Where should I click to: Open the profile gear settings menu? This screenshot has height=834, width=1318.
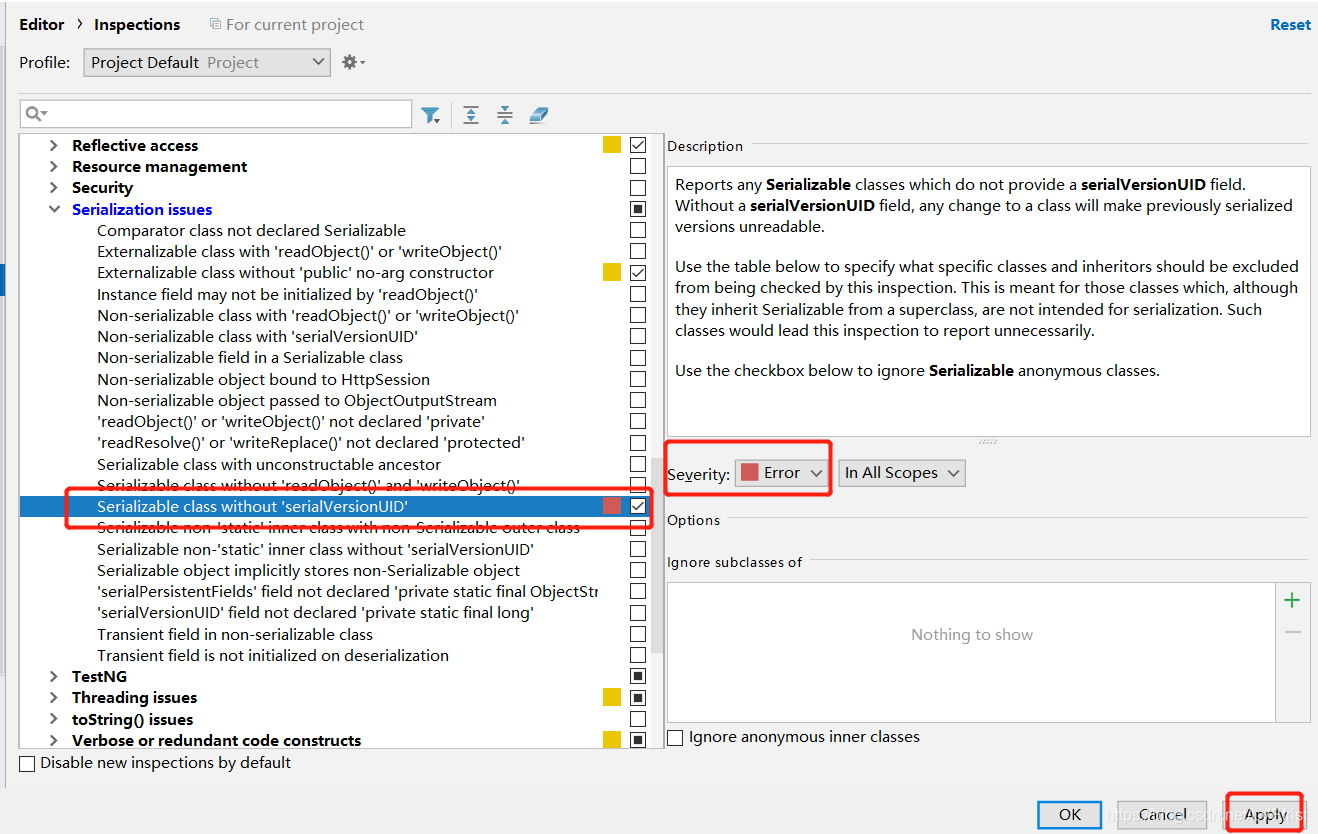tap(353, 62)
